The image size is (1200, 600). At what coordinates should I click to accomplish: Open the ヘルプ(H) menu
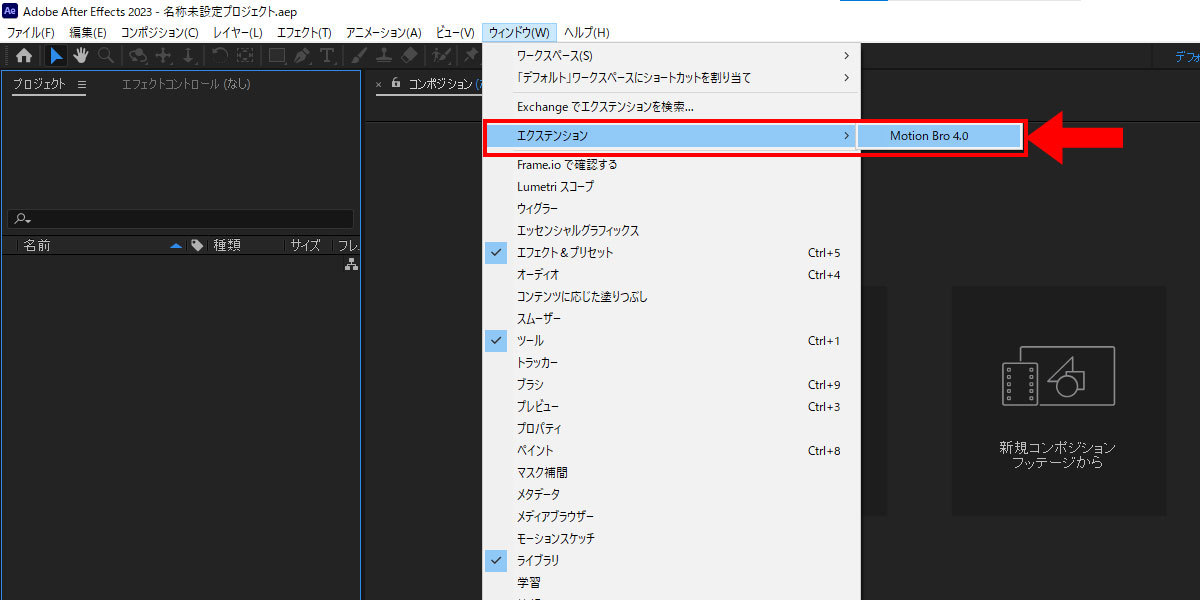(587, 33)
